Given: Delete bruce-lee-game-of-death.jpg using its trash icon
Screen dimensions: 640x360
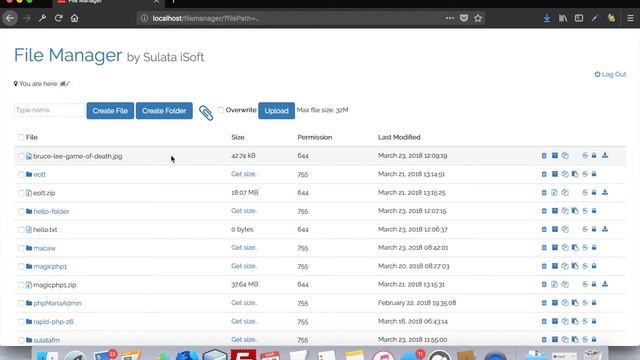Looking at the screenshot, I should pos(544,156).
